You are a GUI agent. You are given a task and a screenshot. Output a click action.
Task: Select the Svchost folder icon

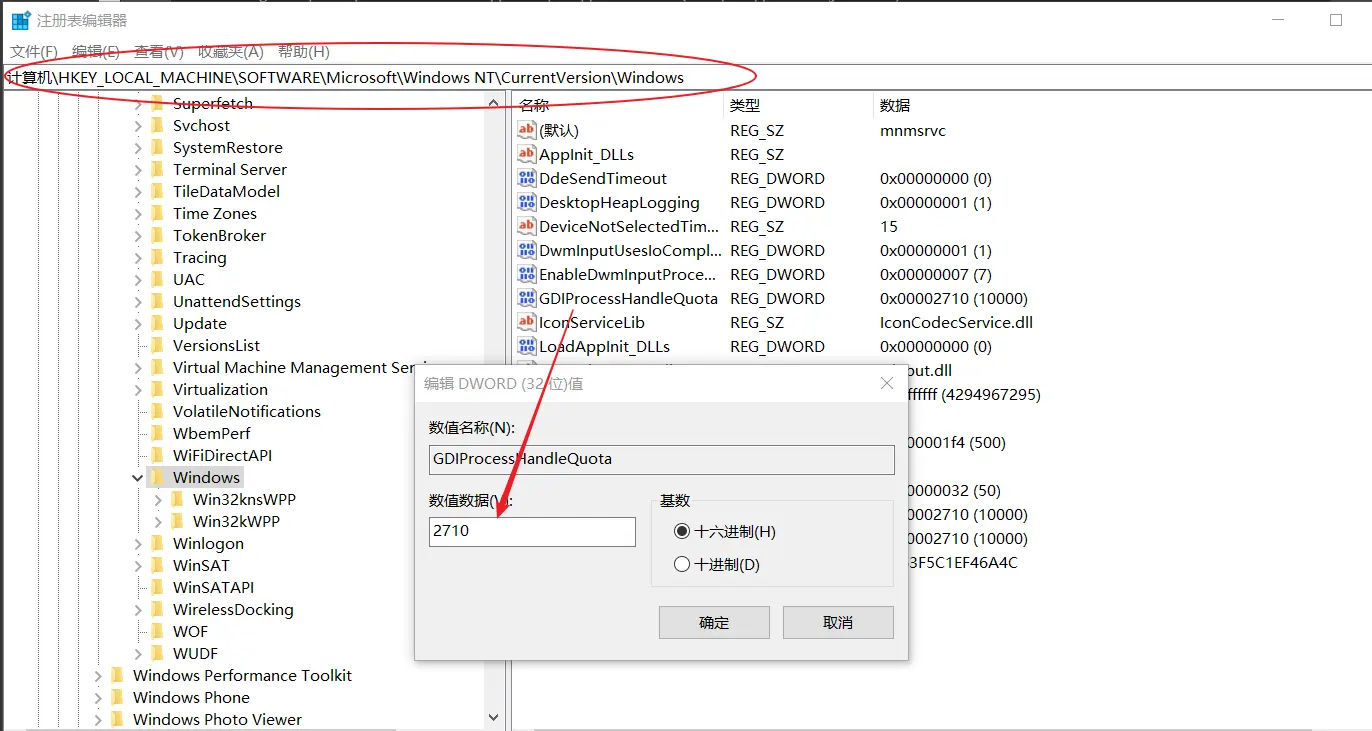157,125
